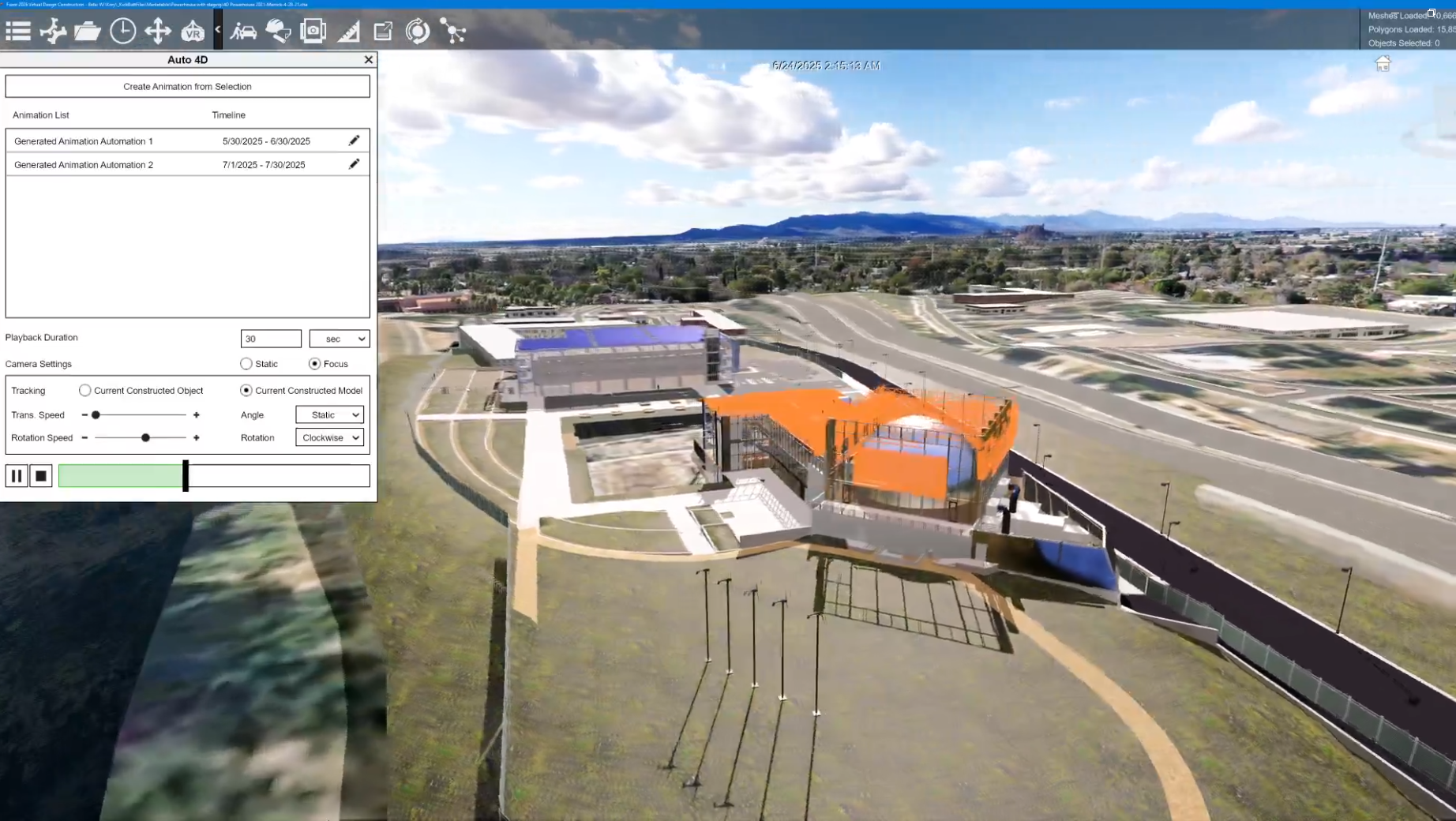Edit Generated Animation Automation 1 with pencil
This screenshot has width=1456, height=821.
point(354,141)
